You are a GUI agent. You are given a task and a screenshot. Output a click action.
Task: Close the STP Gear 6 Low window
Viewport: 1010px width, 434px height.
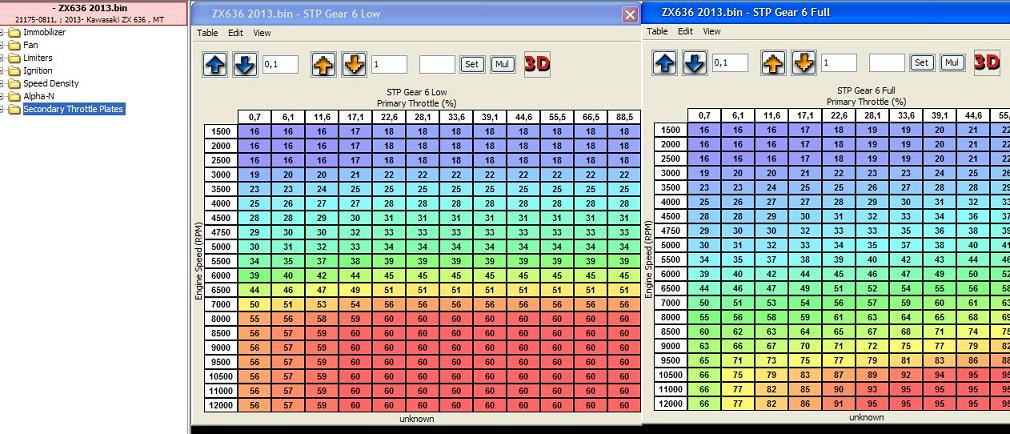[629, 14]
